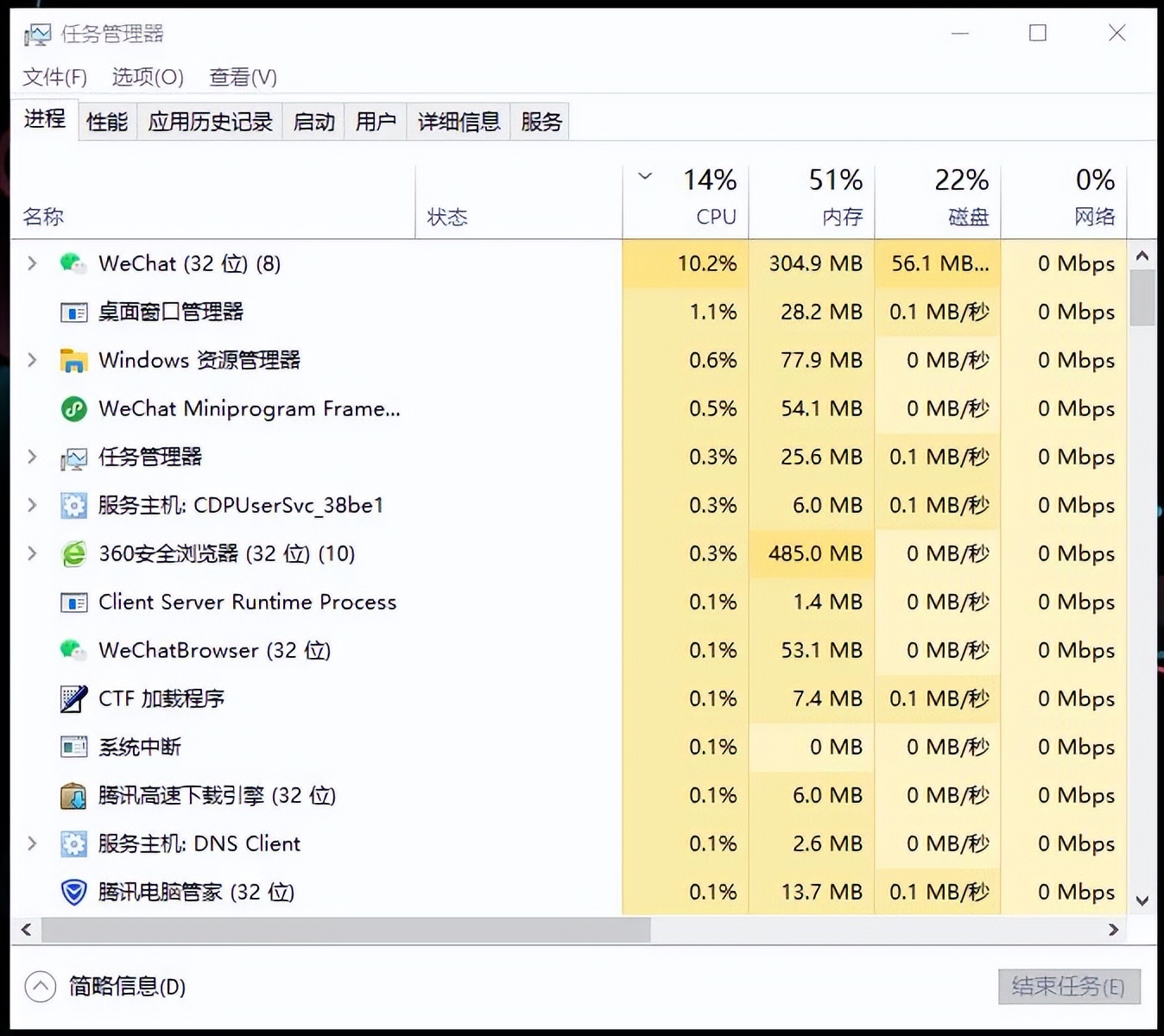Click the 腾讯高速下载引擎 icon
Viewport: 1164px width, 1036px height.
pyautogui.click(x=73, y=795)
